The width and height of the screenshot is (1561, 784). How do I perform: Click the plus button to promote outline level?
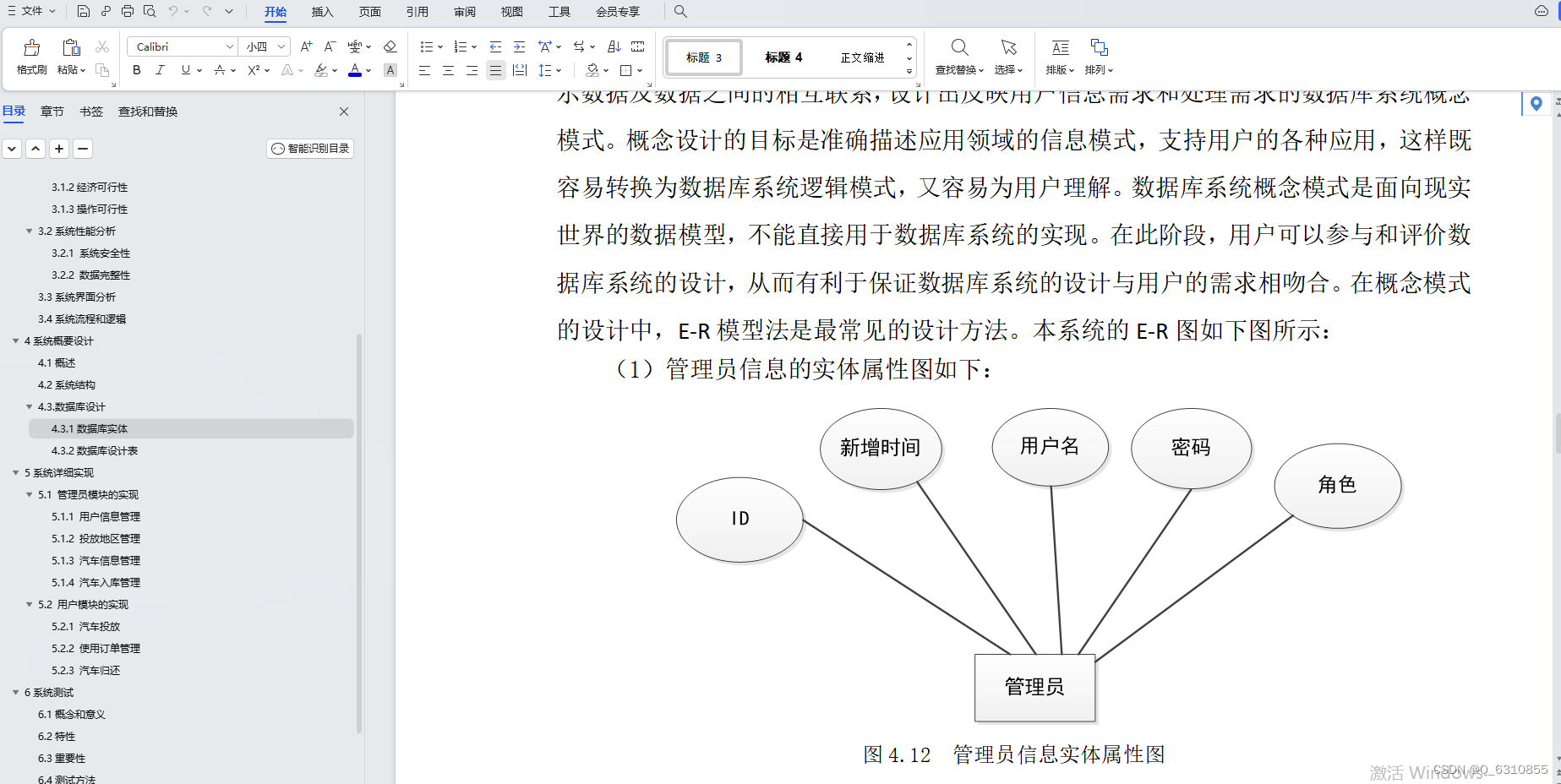(x=59, y=149)
